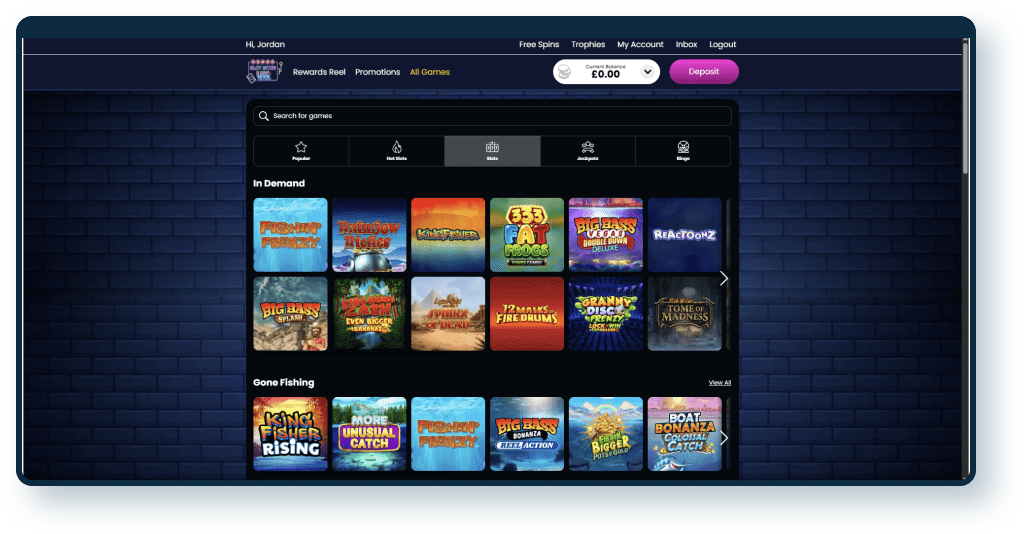
Task: Open Fishin' Bigger Pots of Gold
Action: pos(606,434)
